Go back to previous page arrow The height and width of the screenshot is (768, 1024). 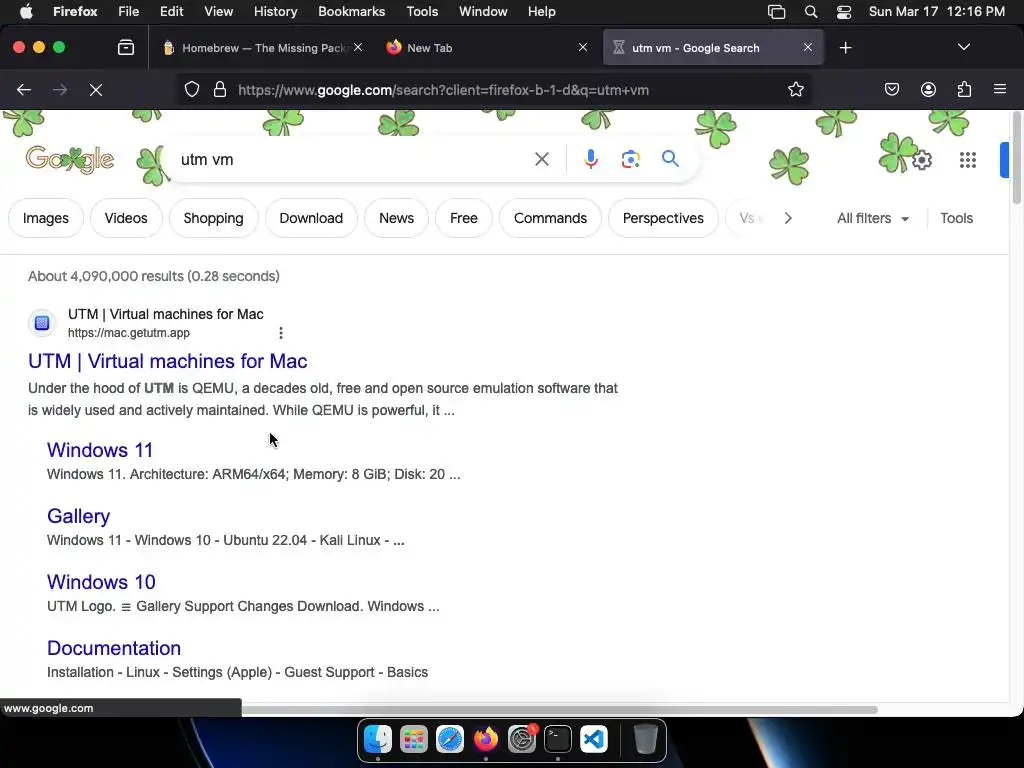tap(24, 89)
